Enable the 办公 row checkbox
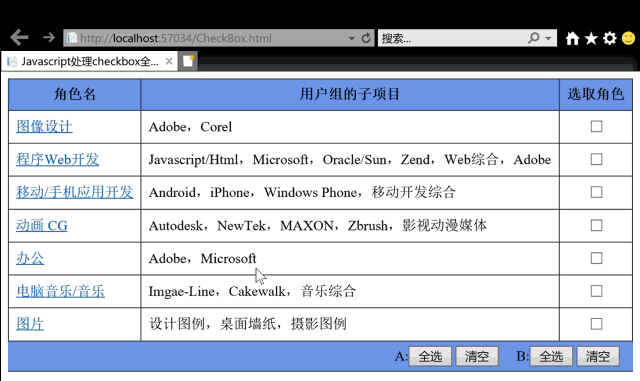Viewport: 640px width, 381px height. pyautogui.click(x=596, y=258)
